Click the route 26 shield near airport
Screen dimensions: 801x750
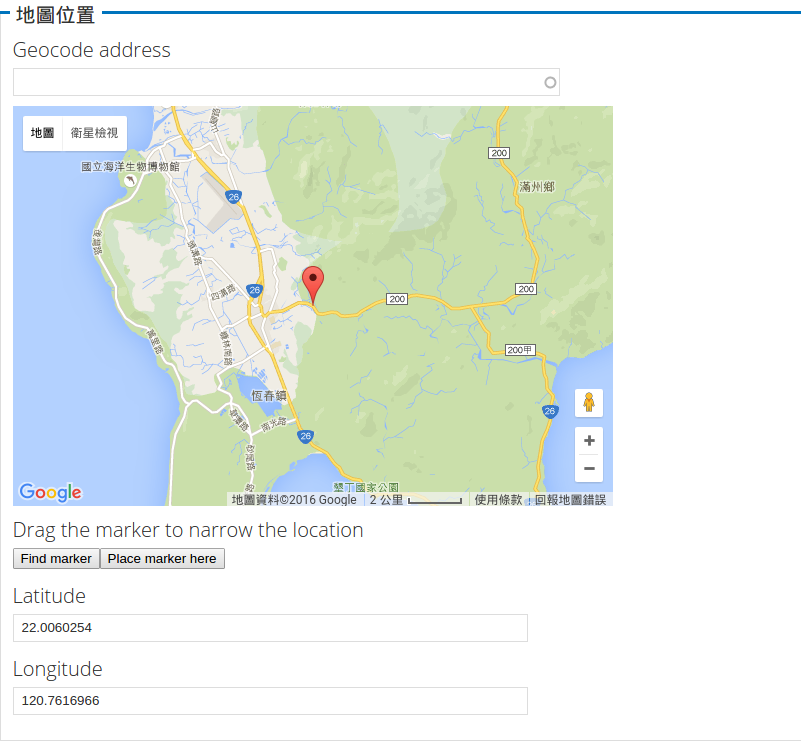pyautogui.click(x=233, y=197)
